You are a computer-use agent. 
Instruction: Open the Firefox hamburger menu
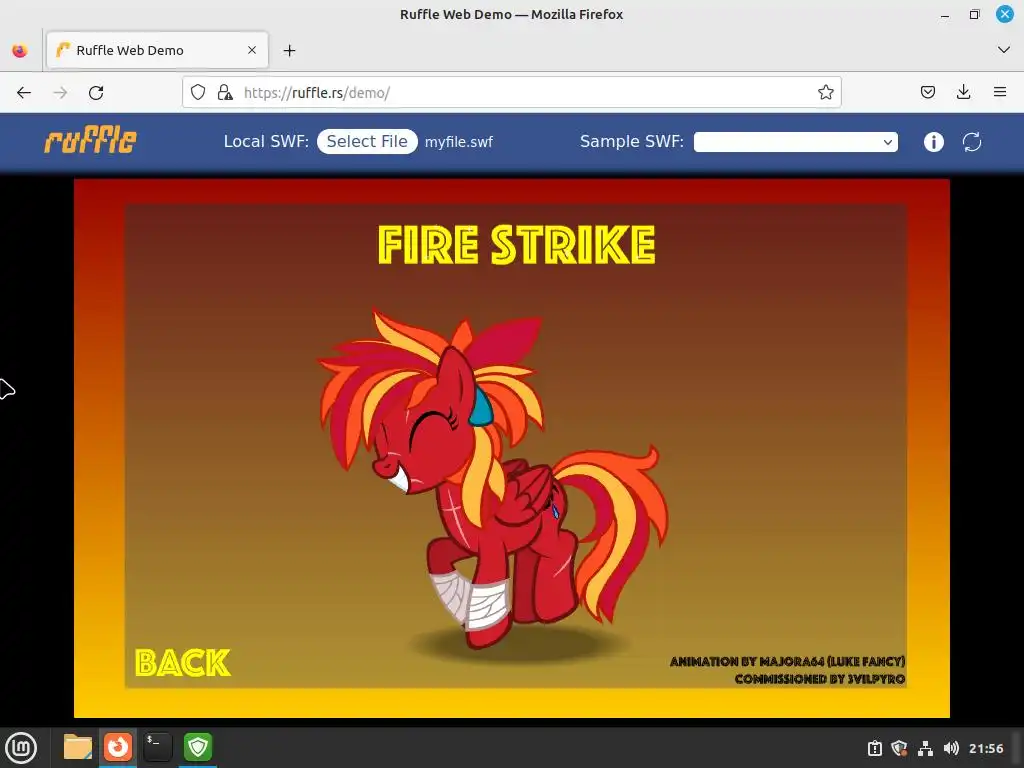pos(1000,92)
